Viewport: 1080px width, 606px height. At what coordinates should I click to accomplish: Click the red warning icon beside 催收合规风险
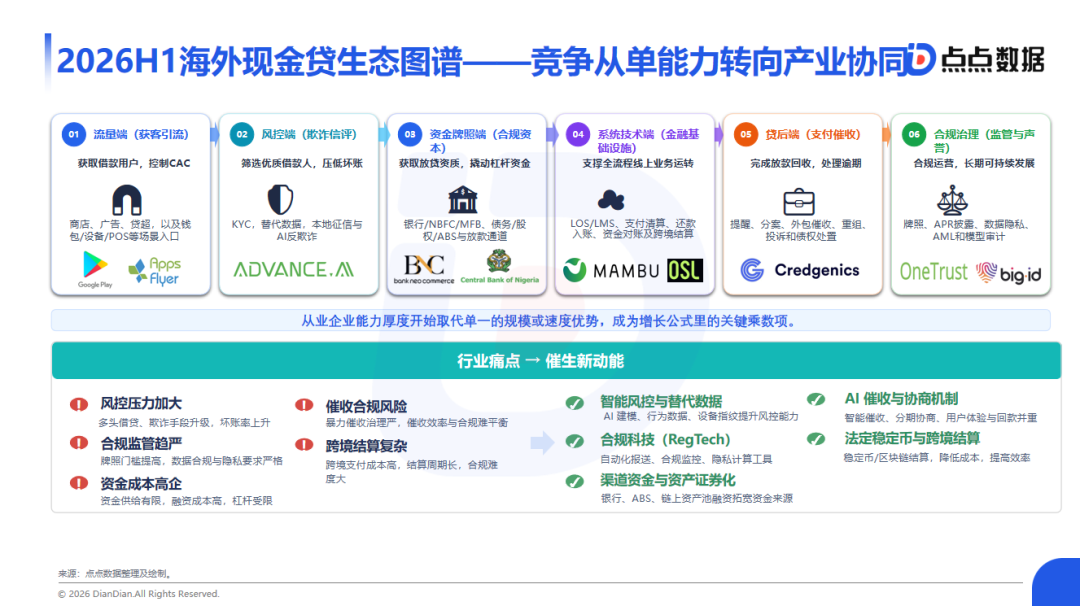click(x=304, y=405)
